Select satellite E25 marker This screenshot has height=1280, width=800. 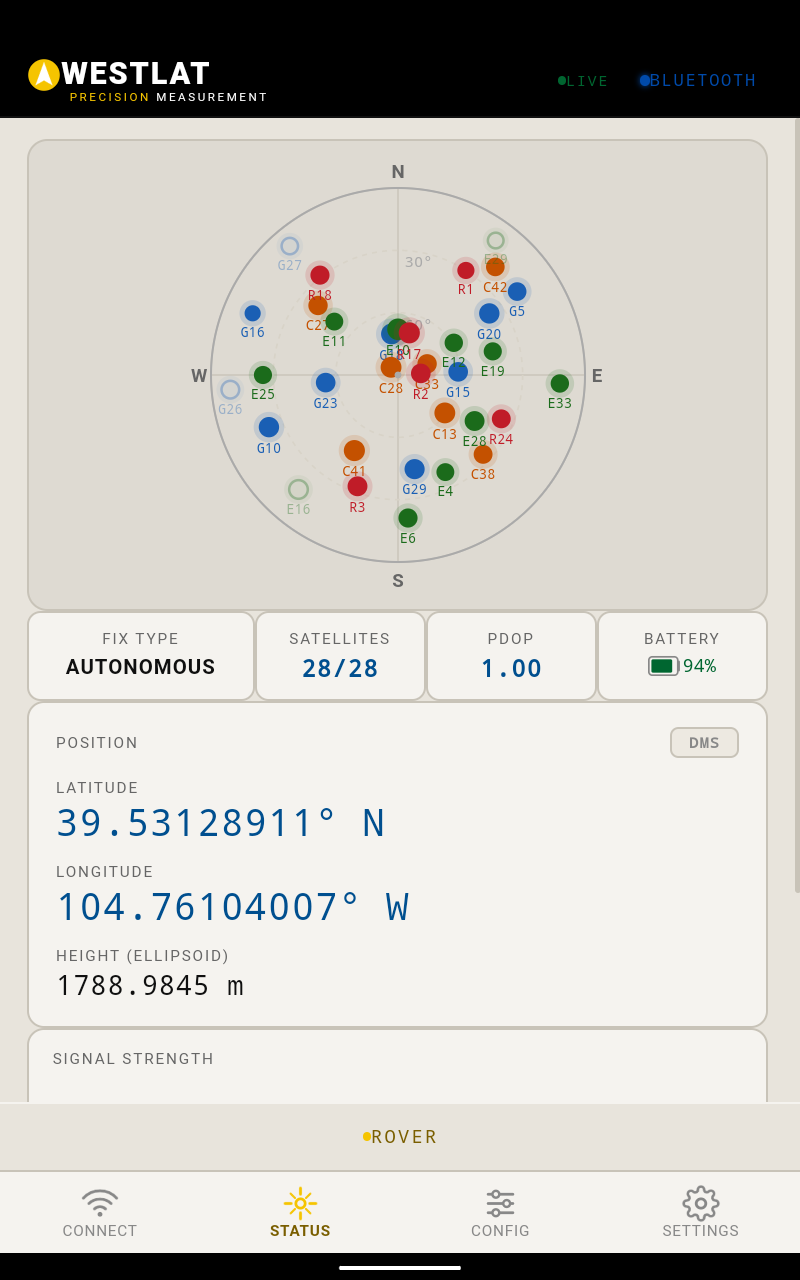coord(263,375)
